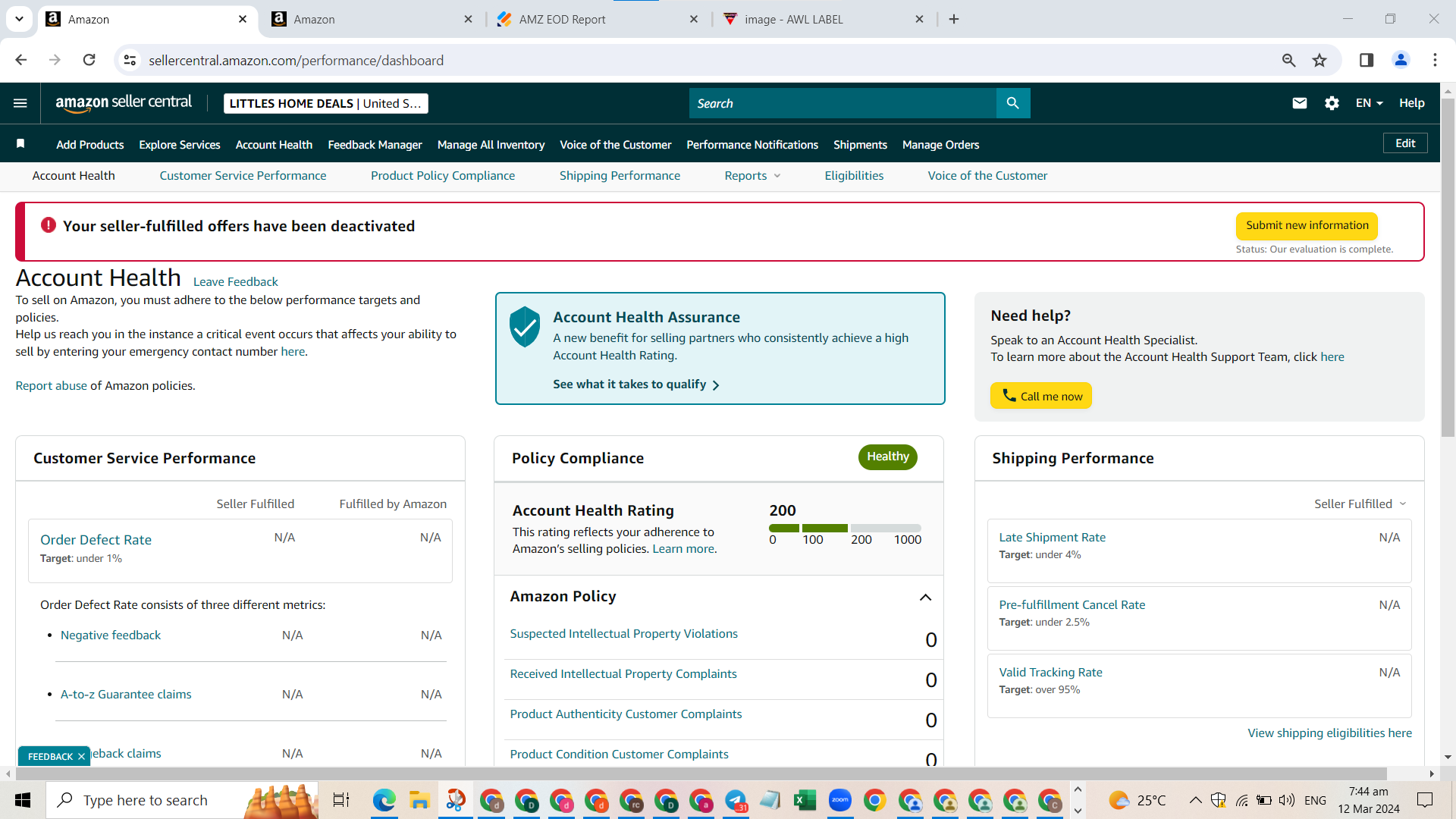Click the Windows taskbar search box
This screenshot has width=1456, height=819.
(182, 800)
